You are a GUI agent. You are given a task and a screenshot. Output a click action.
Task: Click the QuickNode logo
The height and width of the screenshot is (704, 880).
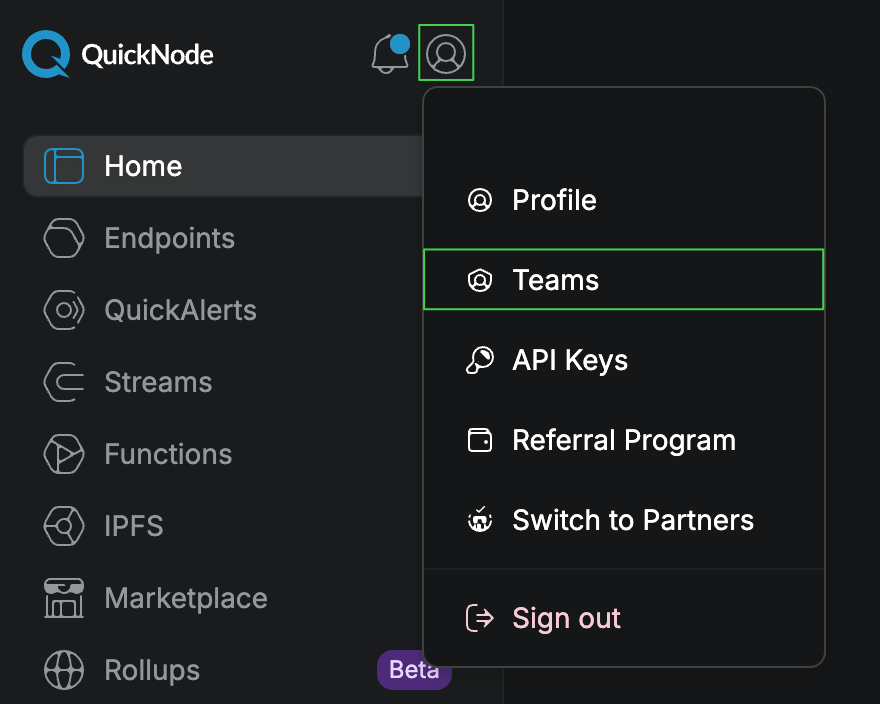point(118,54)
